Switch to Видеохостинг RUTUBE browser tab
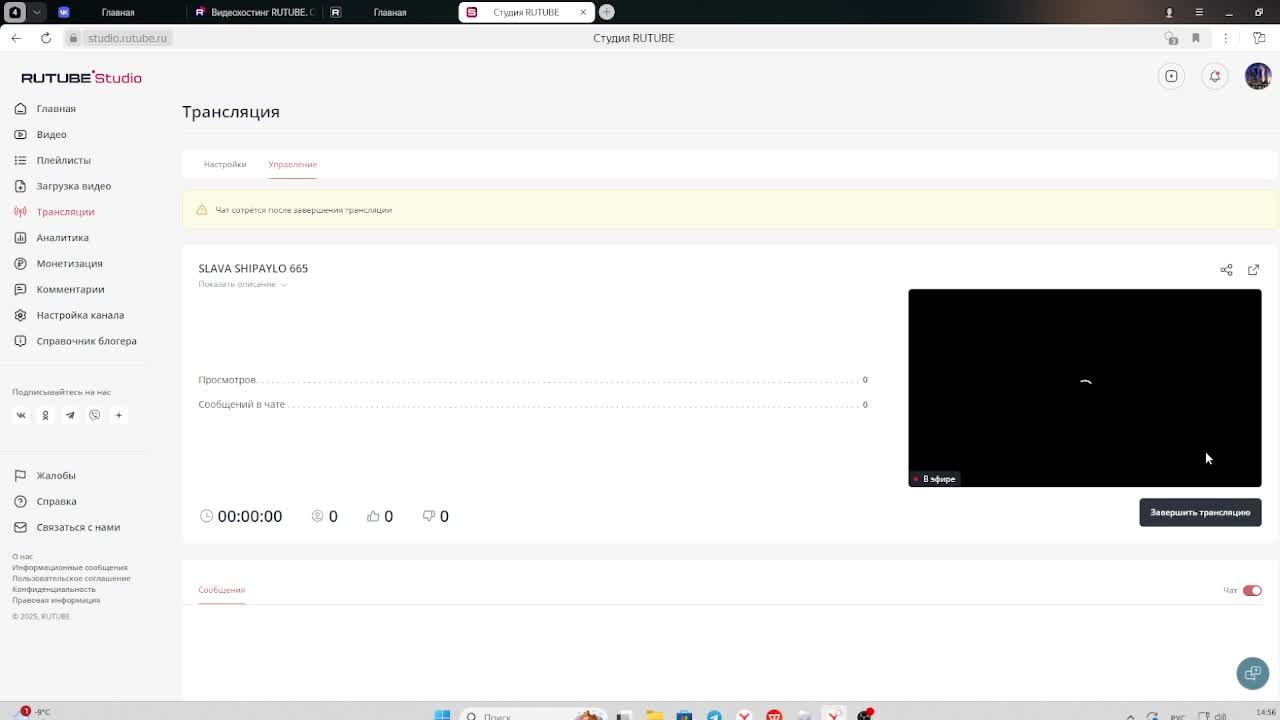This screenshot has height=720, width=1280. (x=254, y=12)
